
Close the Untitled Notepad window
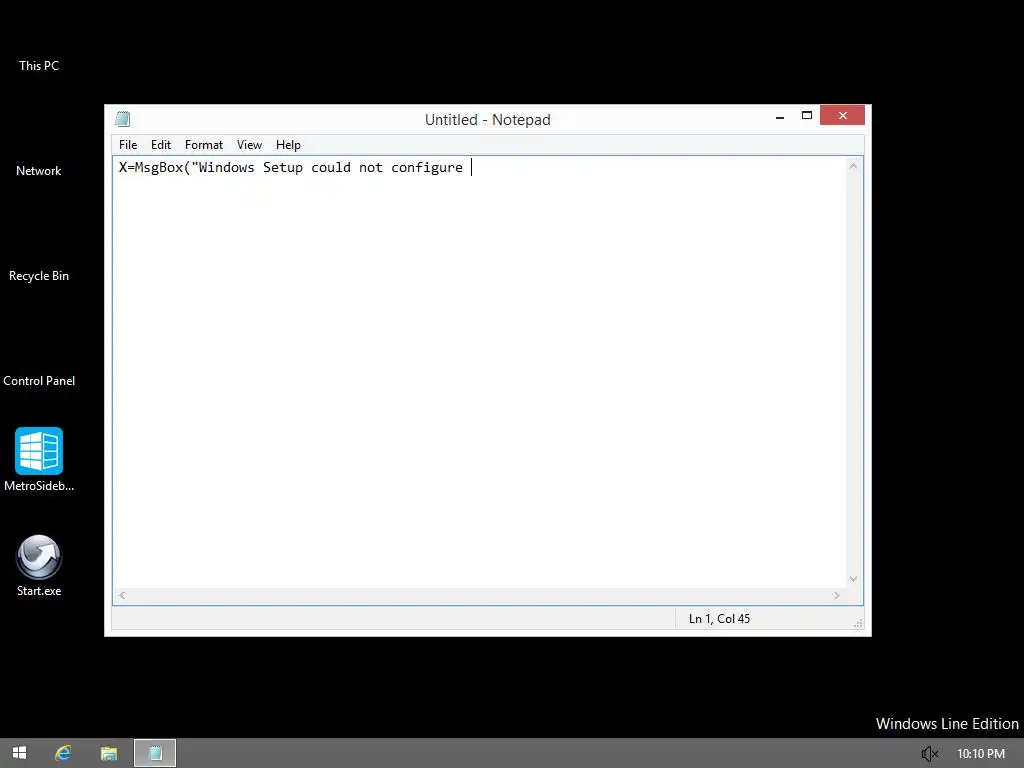tap(842, 116)
